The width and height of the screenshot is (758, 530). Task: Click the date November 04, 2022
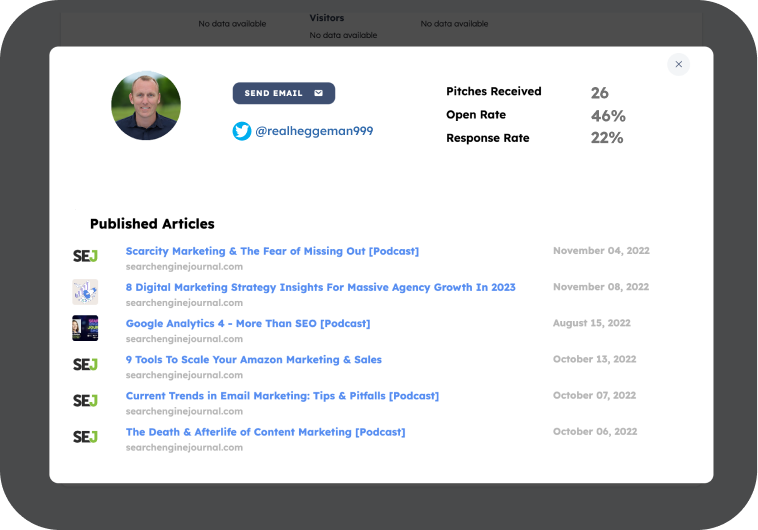tap(601, 250)
